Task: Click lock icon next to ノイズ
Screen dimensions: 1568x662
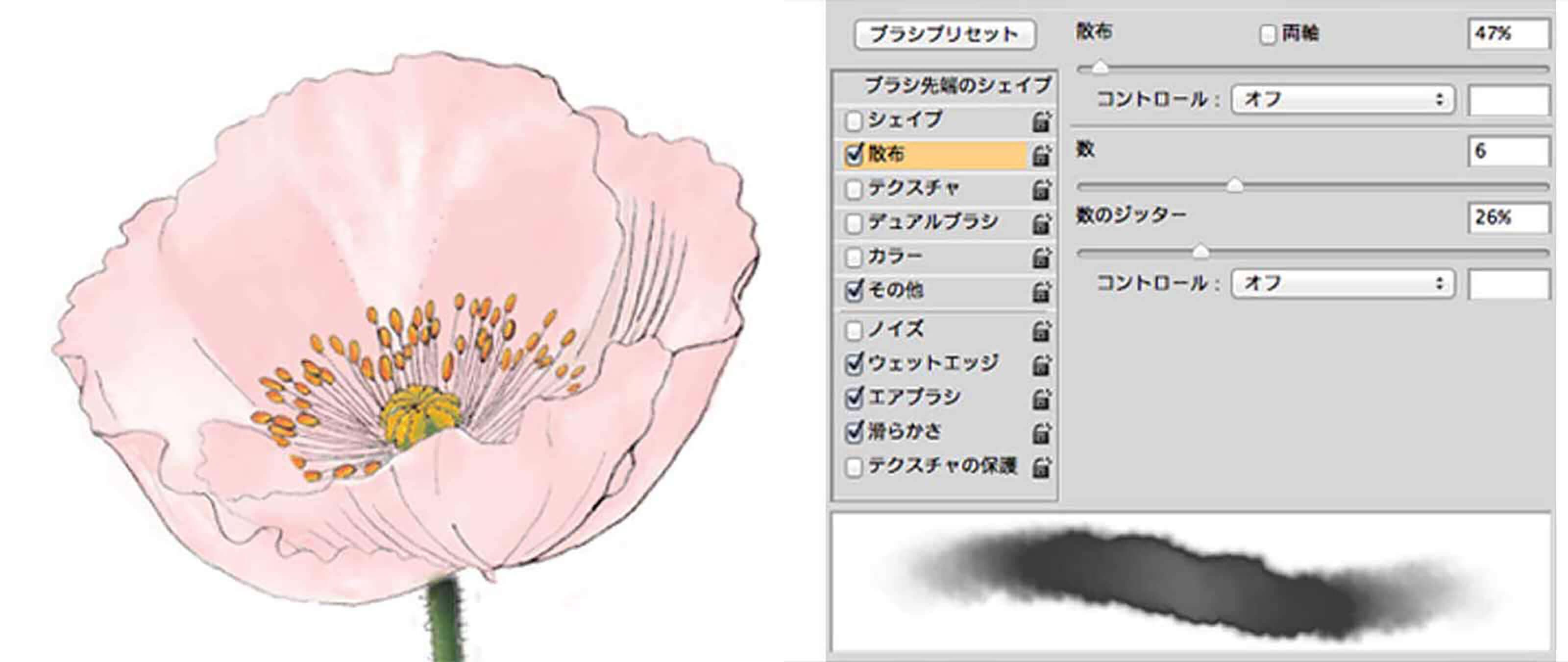Action: coord(1041,331)
